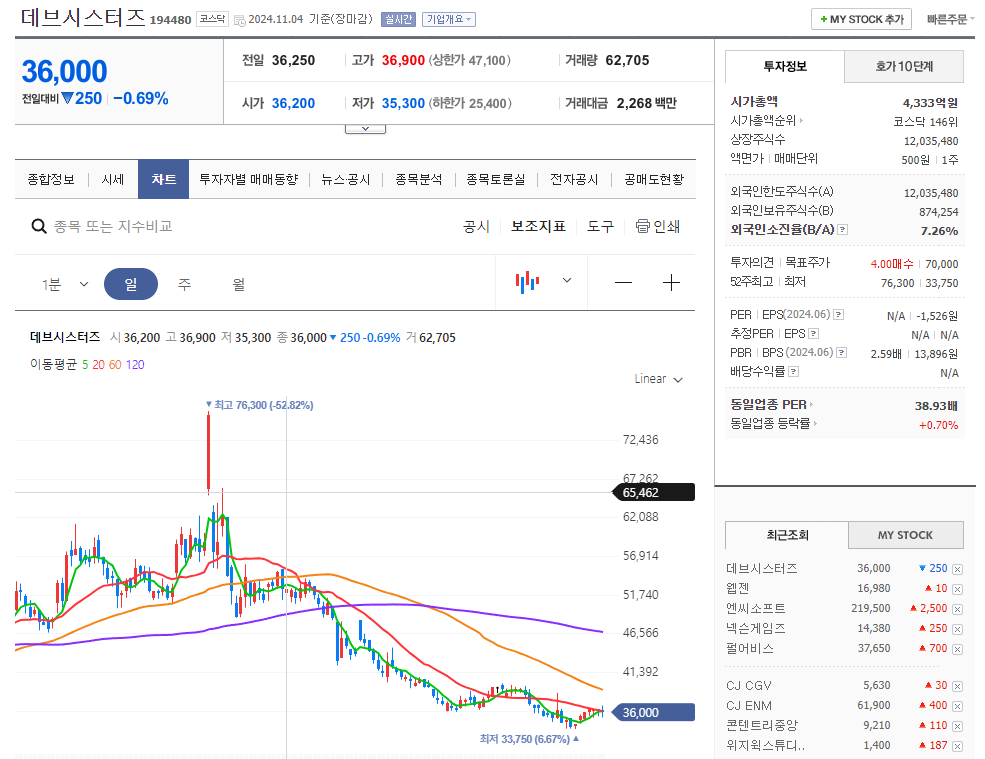Open the 뉴스·공시 tab
The width and height of the screenshot is (985, 759).
(x=346, y=180)
